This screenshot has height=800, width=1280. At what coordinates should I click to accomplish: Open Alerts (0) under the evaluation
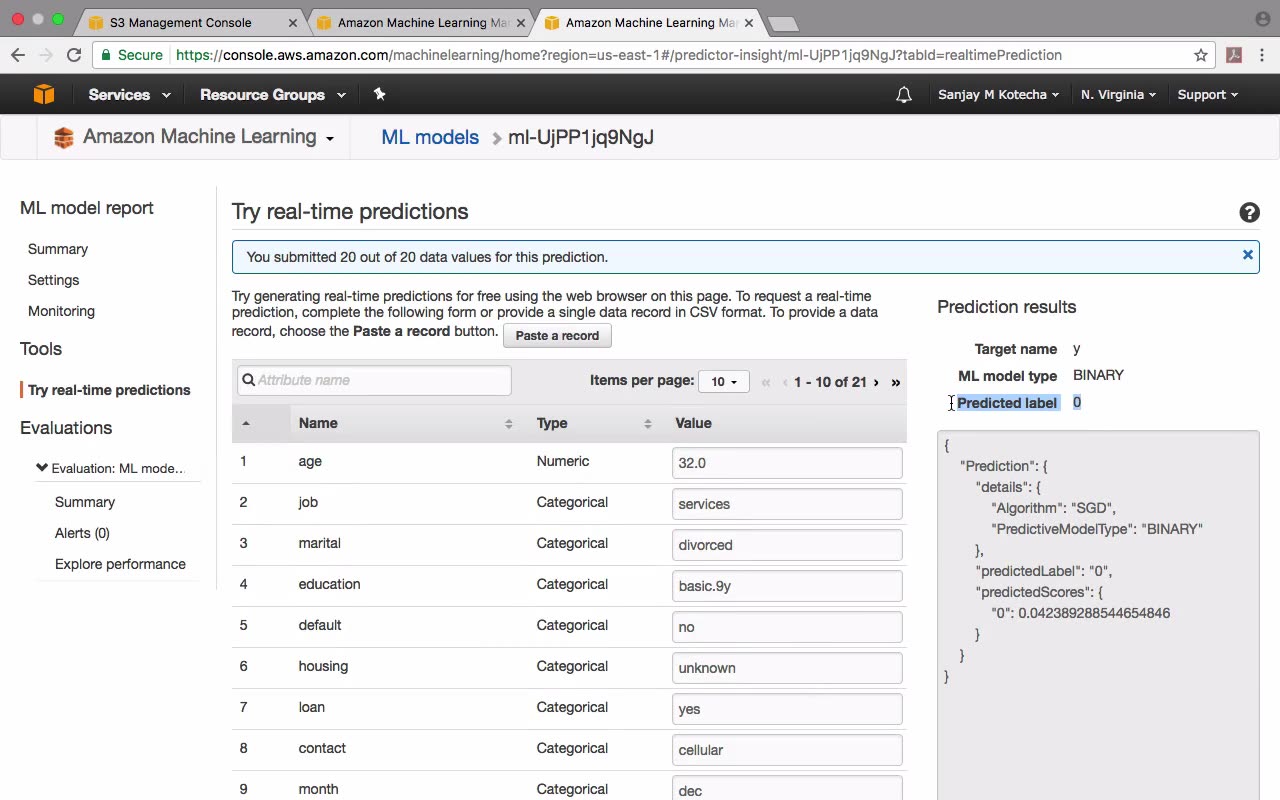[x=82, y=533]
